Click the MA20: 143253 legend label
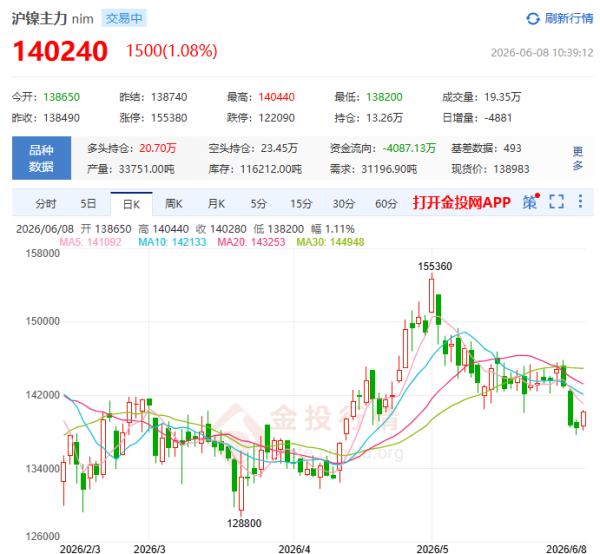Image resolution: width=600 pixels, height=554 pixels. 251,242
